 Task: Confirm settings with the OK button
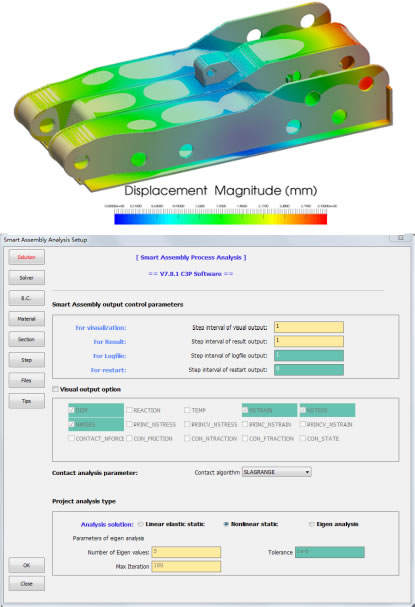click(x=26, y=565)
